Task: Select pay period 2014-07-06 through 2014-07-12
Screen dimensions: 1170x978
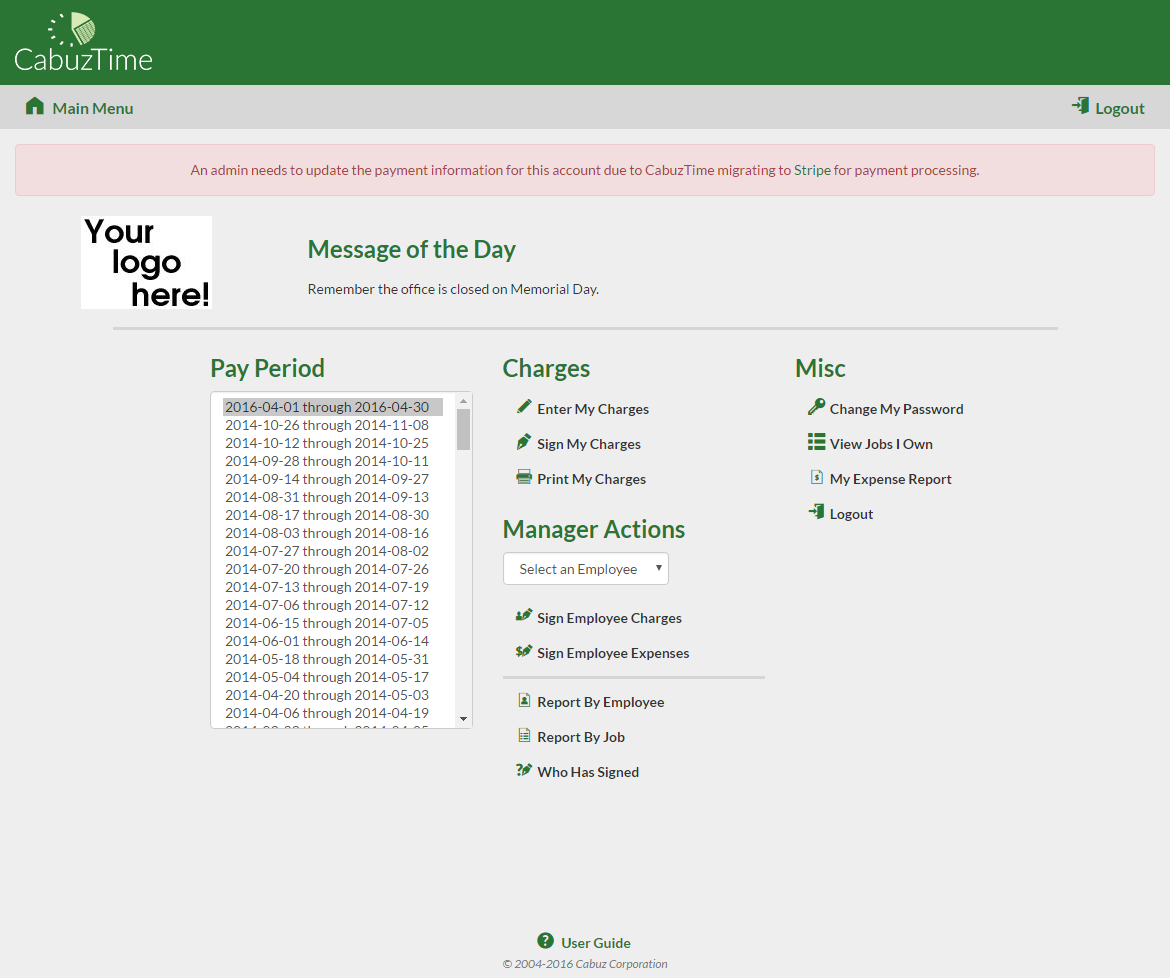Action: [x=326, y=604]
